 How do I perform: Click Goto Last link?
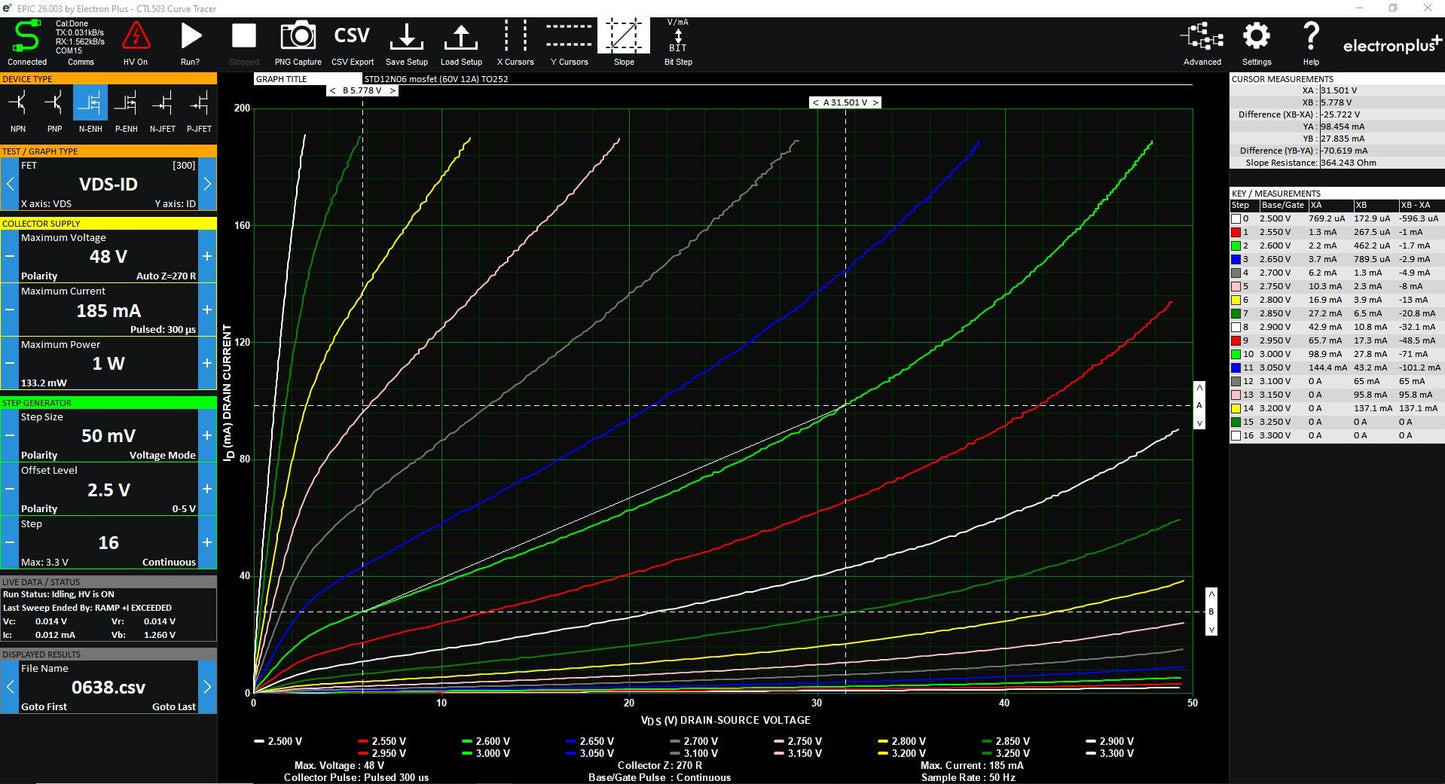click(174, 707)
